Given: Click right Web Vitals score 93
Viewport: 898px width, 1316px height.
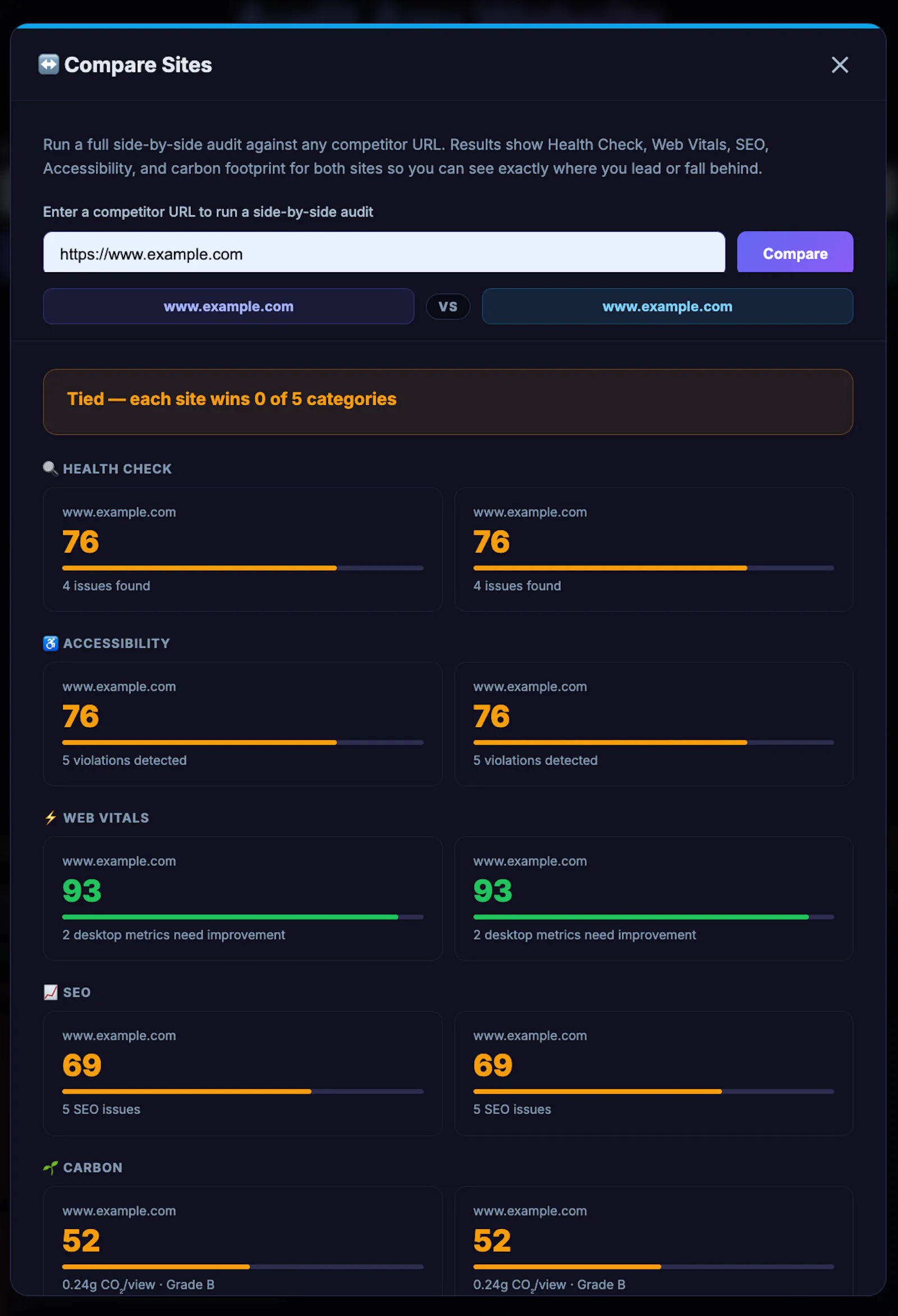Looking at the screenshot, I should tap(493, 890).
